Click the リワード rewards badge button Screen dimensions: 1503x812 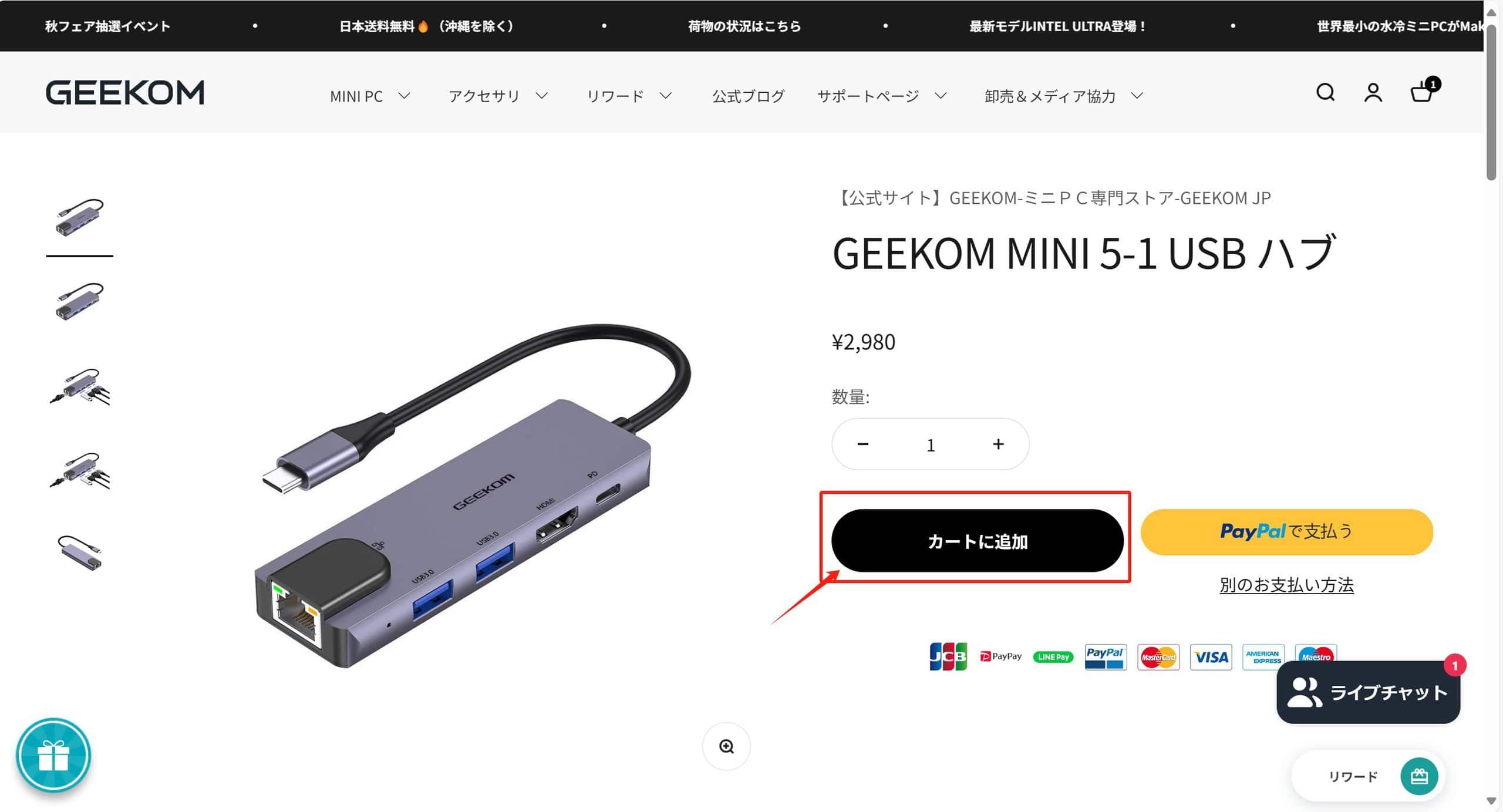[1368, 776]
